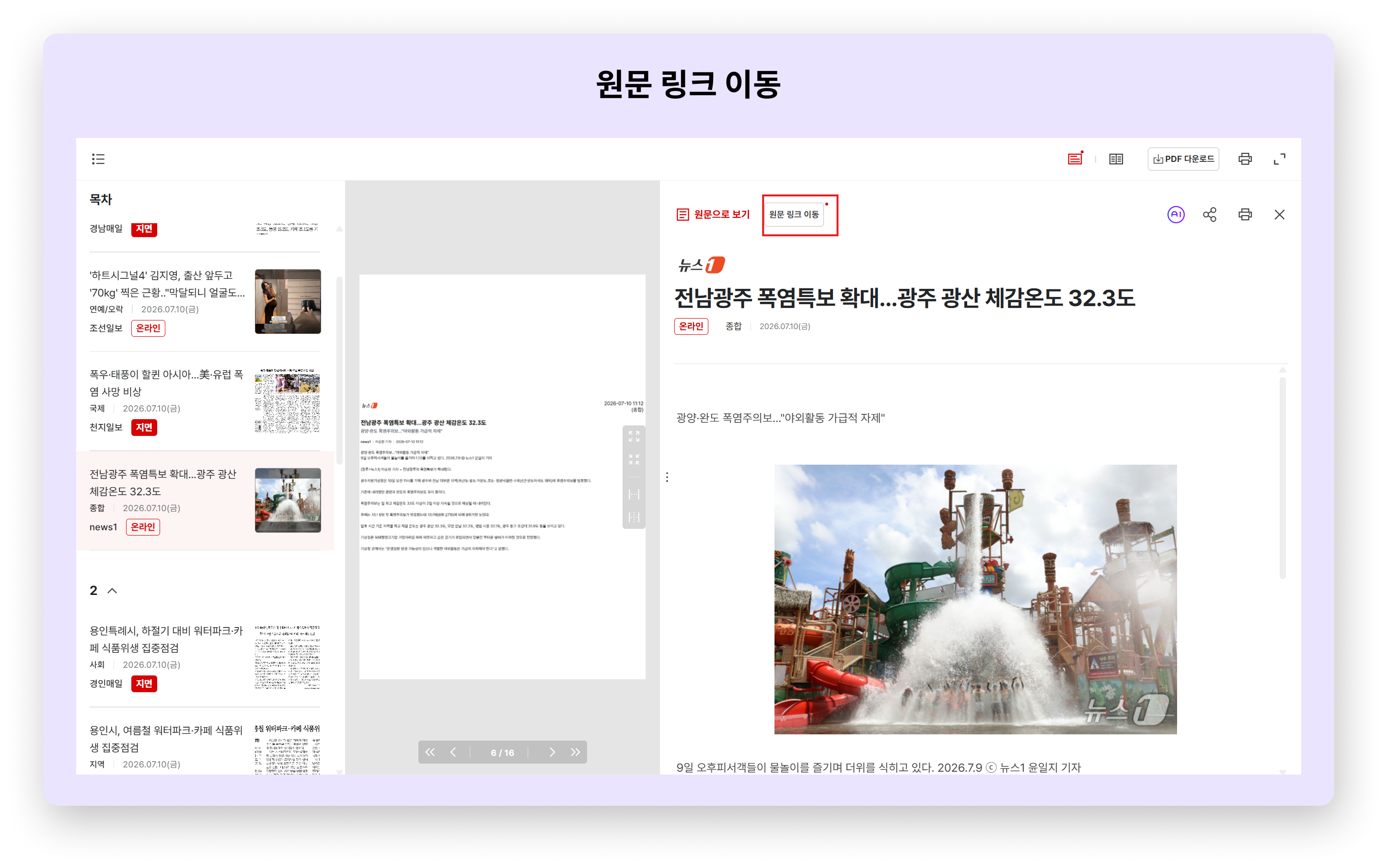The width and height of the screenshot is (1387, 868).
Task: Select 전남광주 폭염특보 확대 article in list
Action: pos(205,501)
